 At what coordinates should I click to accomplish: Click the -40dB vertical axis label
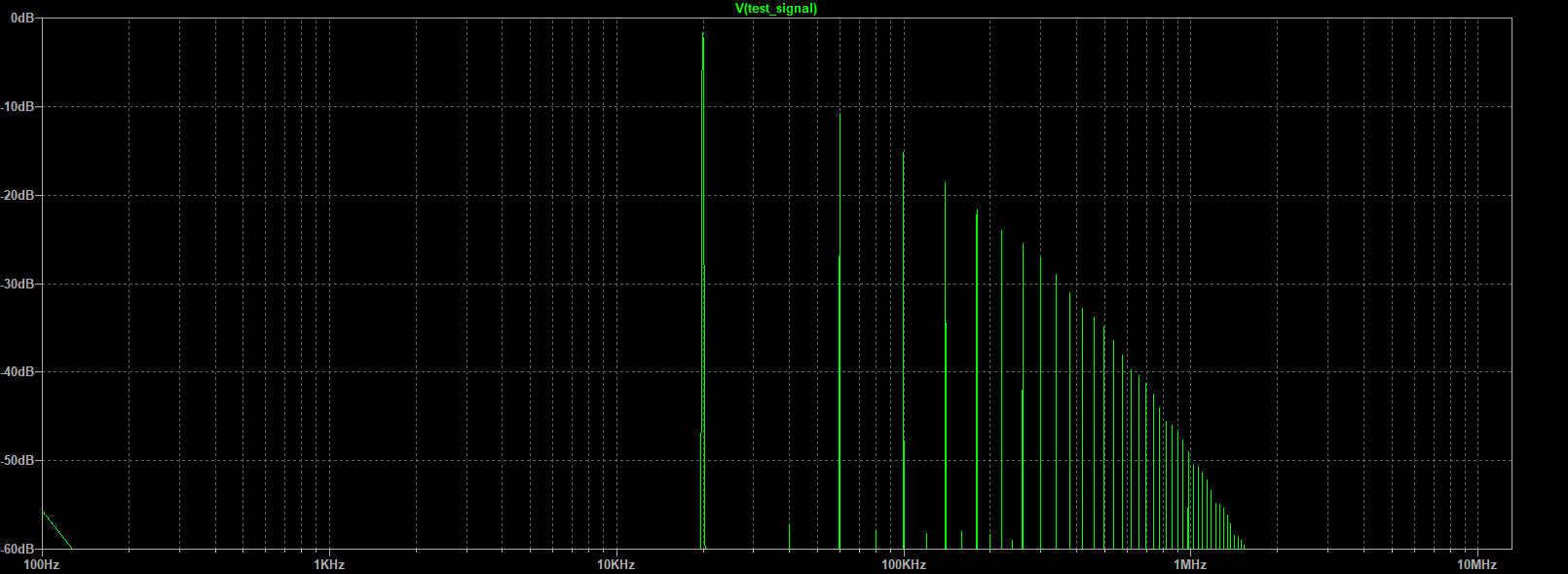(19, 371)
